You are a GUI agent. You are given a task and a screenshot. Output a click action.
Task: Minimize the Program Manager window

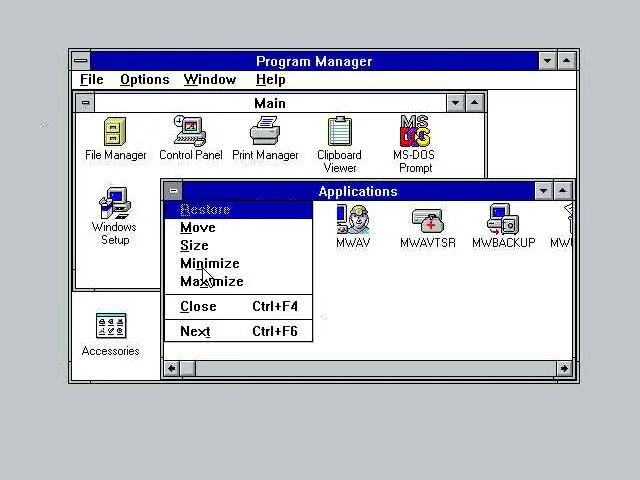pyautogui.click(x=547, y=61)
